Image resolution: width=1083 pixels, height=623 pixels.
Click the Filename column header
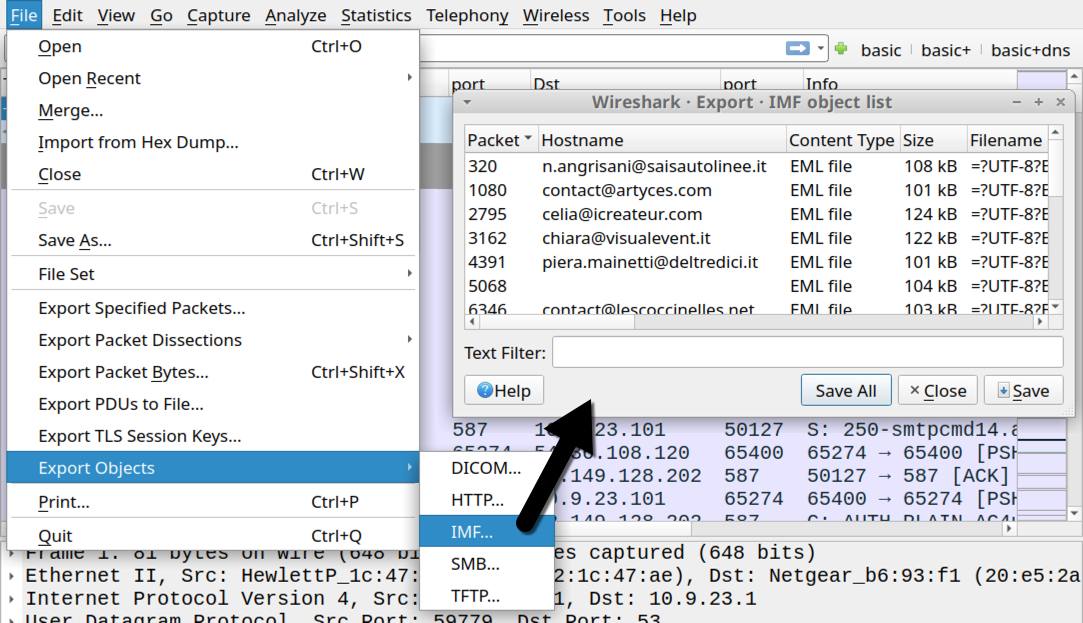pyautogui.click(x=1007, y=140)
